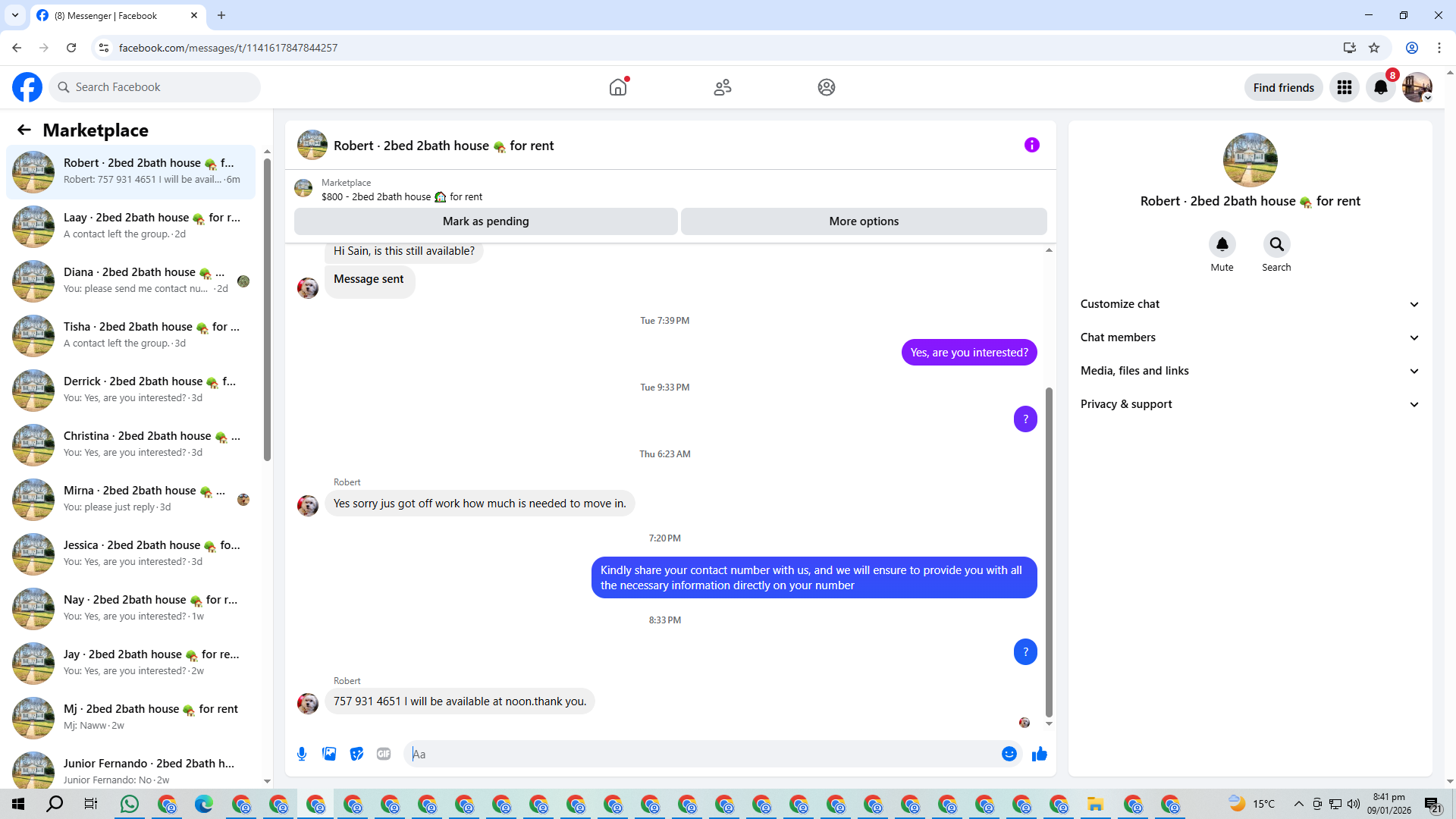Go to the Facebook Home tab
Screen dimensions: 1456x819
[x=618, y=87]
